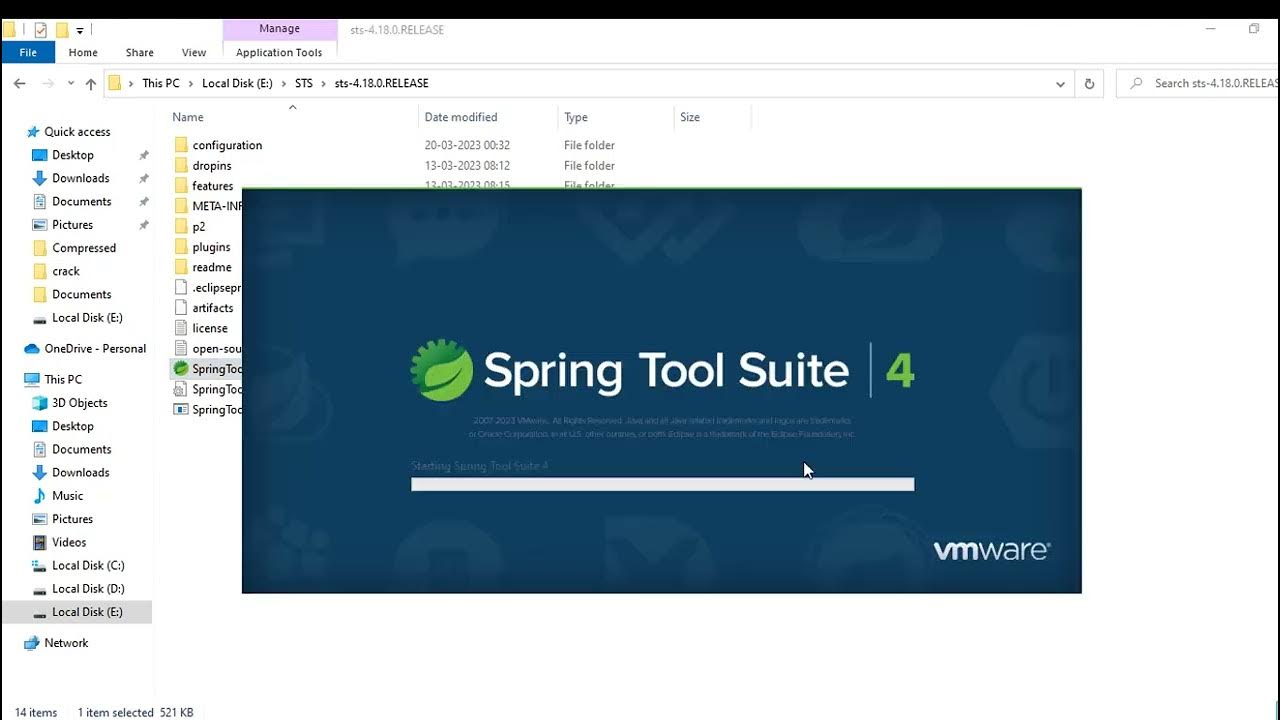The height and width of the screenshot is (720, 1280).
Task: Click Properties checkmark icon in quick toolbar
Action: tap(41, 30)
